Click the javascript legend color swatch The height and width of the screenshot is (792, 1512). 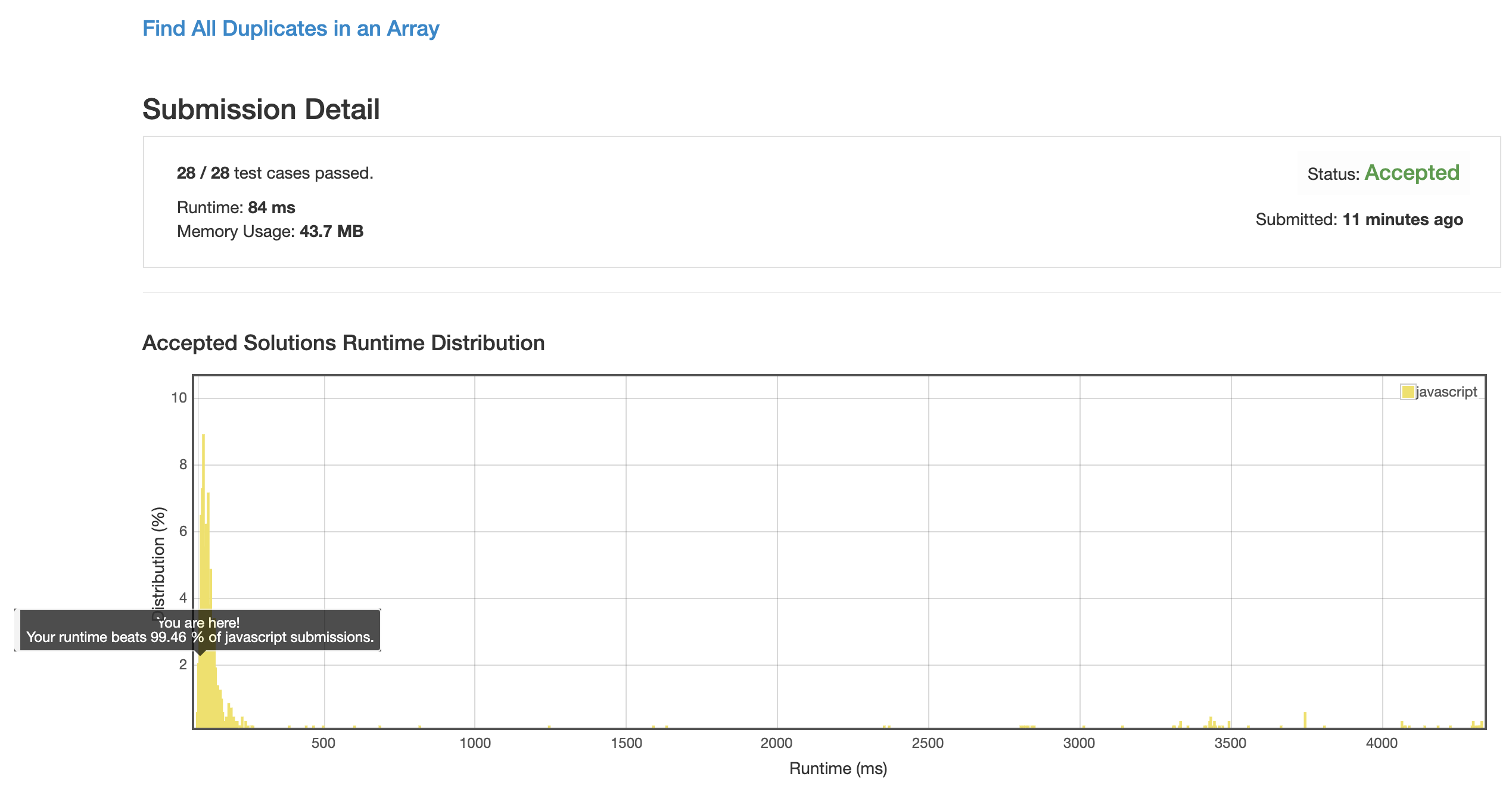click(x=1408, y=392)
